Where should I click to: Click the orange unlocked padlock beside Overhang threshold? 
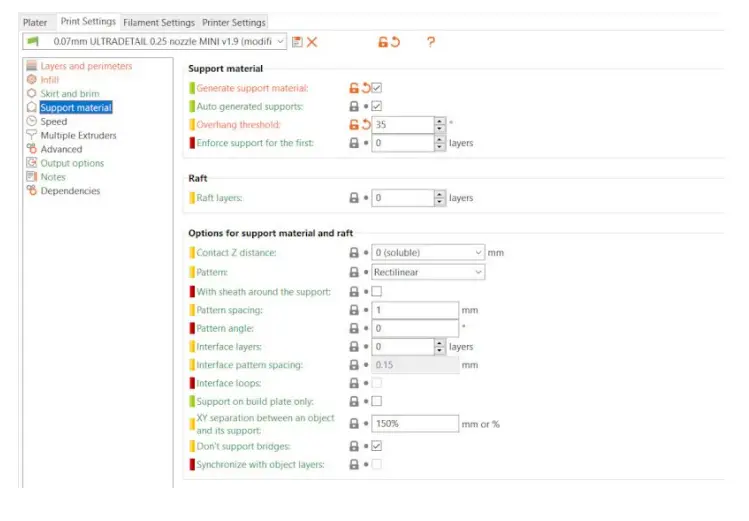coord(353,125)
